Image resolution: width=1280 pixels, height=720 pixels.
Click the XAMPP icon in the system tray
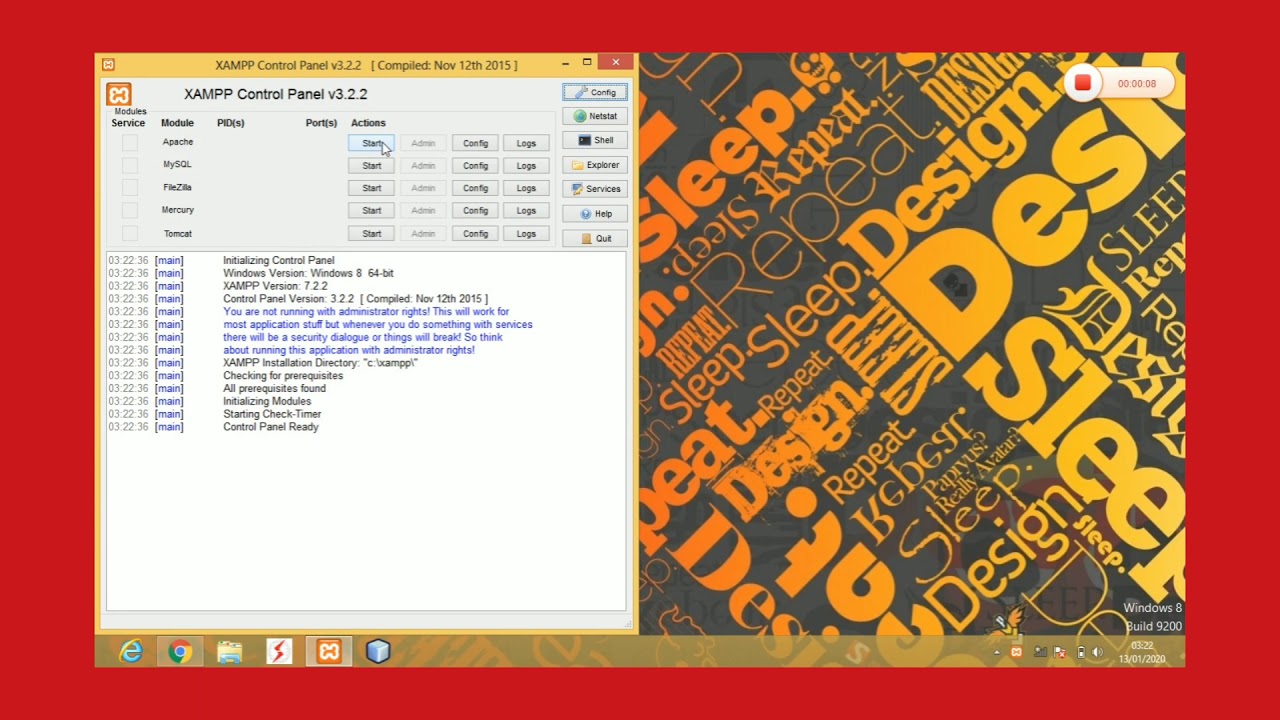(x=1016, y=652)
